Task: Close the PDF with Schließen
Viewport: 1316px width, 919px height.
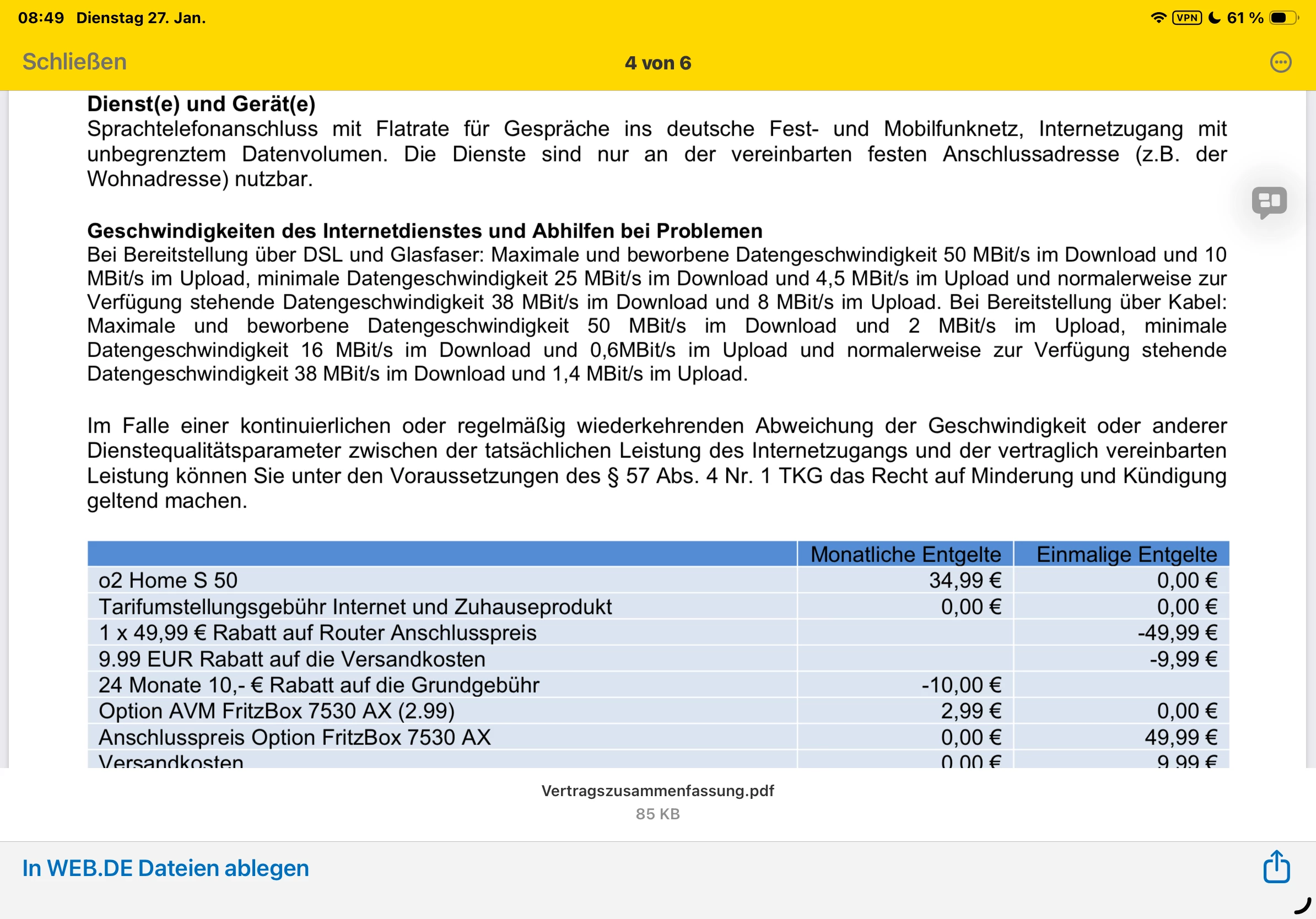Action: coord(74,62)
